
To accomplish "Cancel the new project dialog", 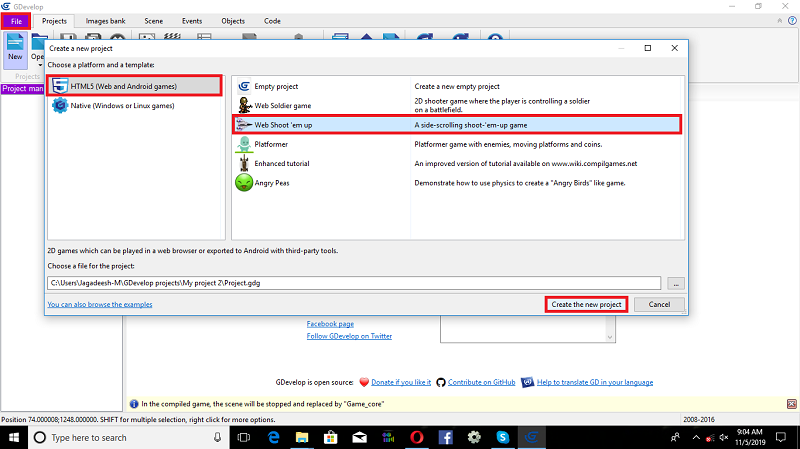I will tap(659, 305).
